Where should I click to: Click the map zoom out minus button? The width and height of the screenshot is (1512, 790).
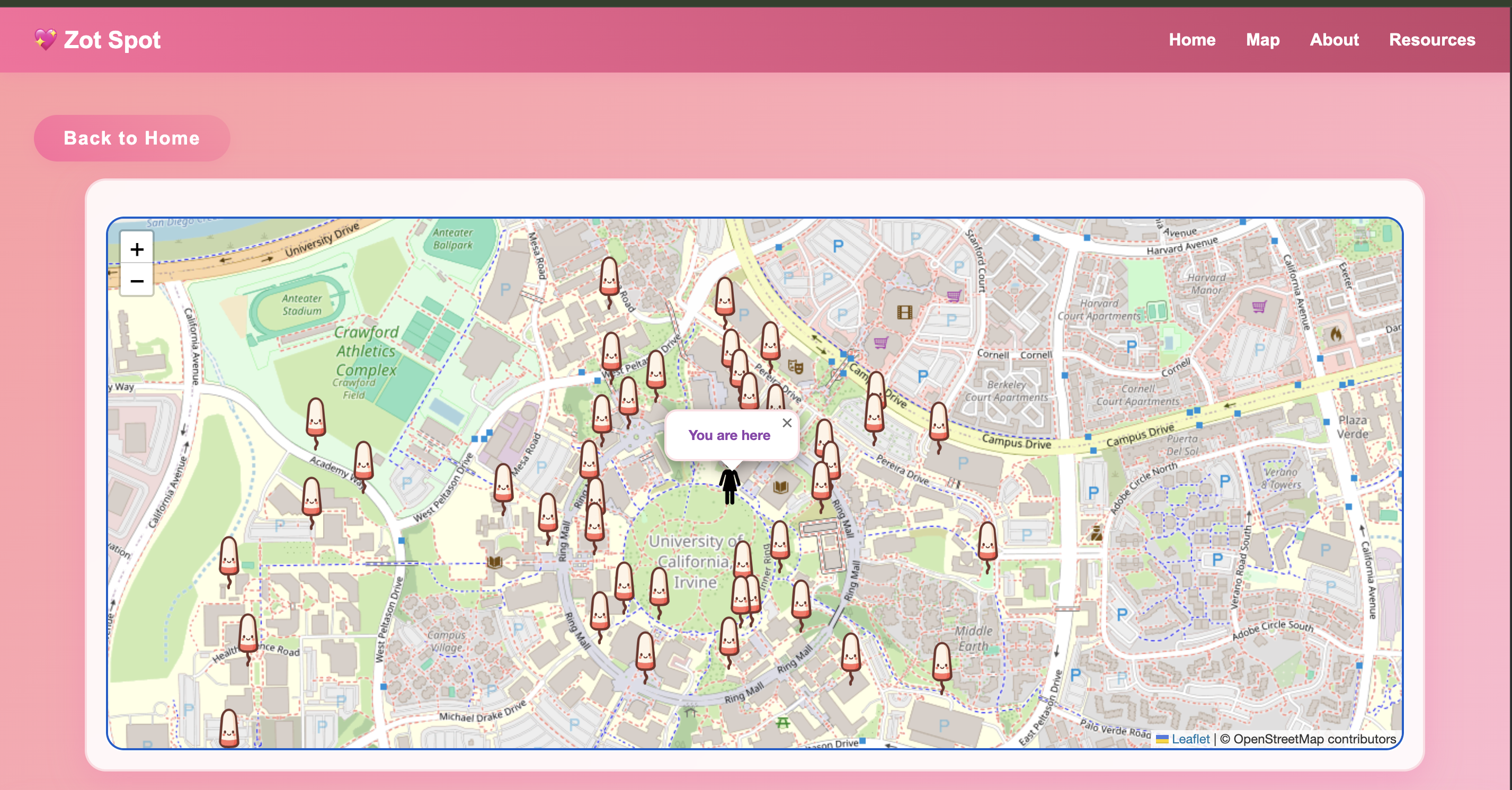tap(137, 281)
